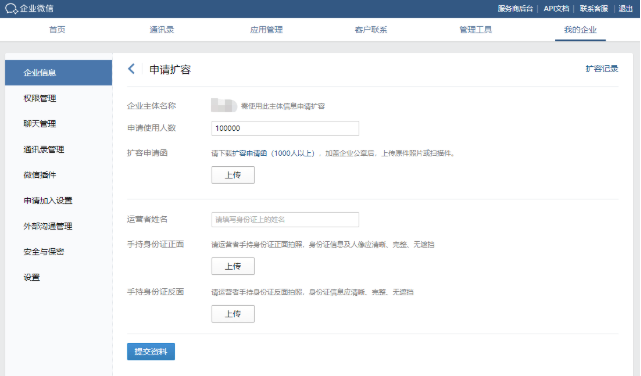This screenshot has width=641, height=376.
Task: Open the 扩容记录 link
Action: point(602,69)
